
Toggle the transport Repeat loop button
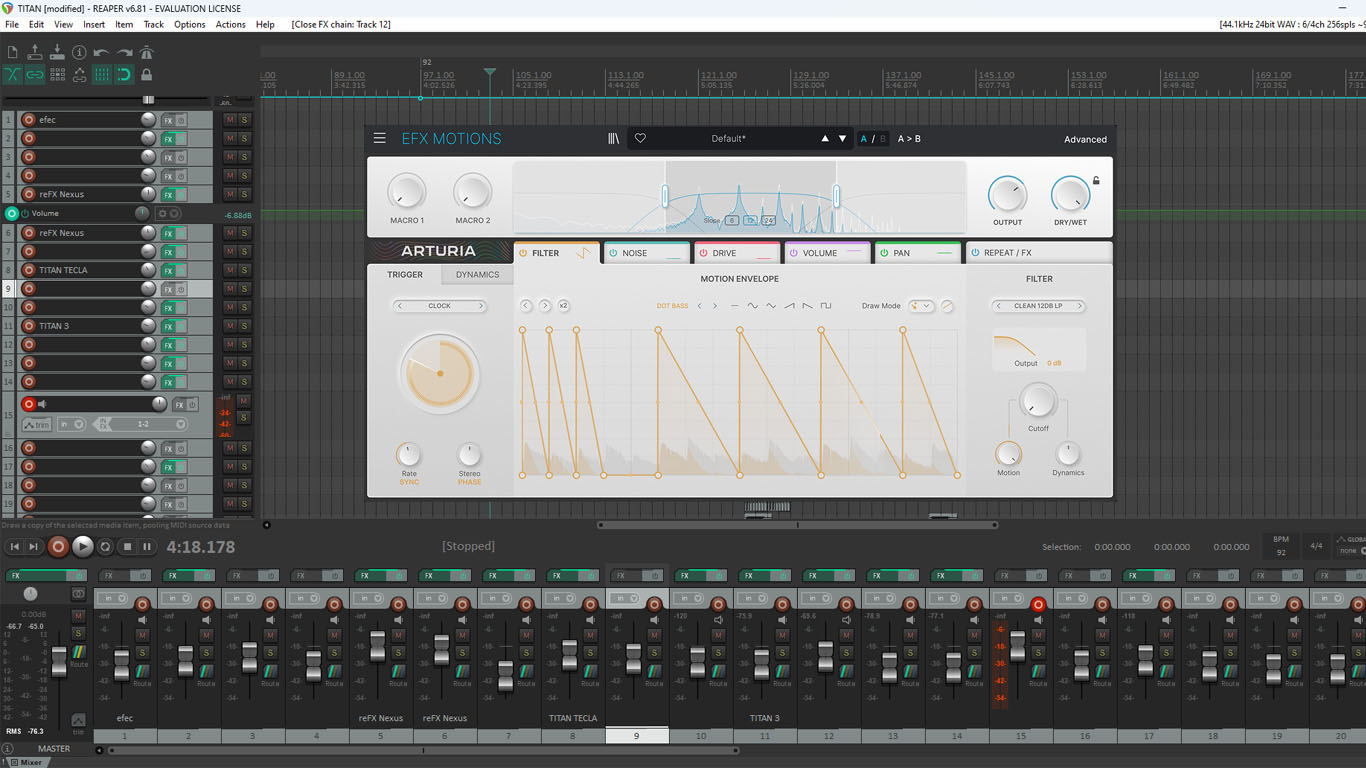click(x=106, y=546)
